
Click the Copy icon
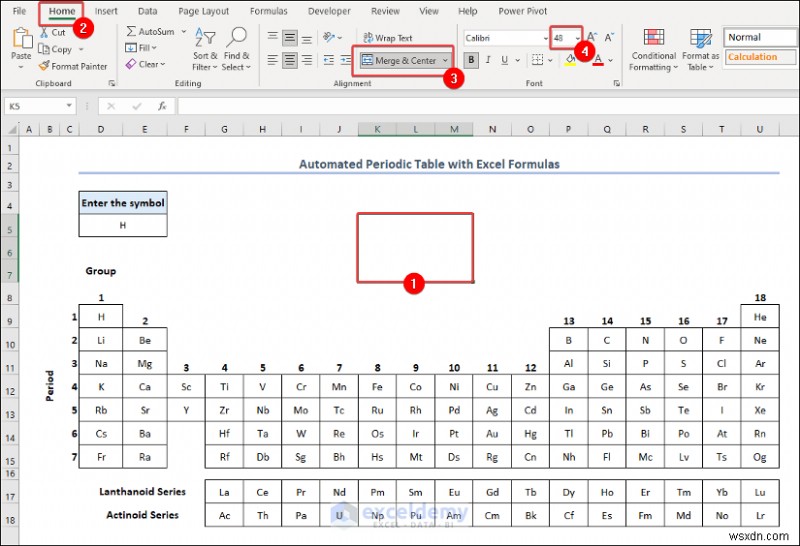pos(44,49)
